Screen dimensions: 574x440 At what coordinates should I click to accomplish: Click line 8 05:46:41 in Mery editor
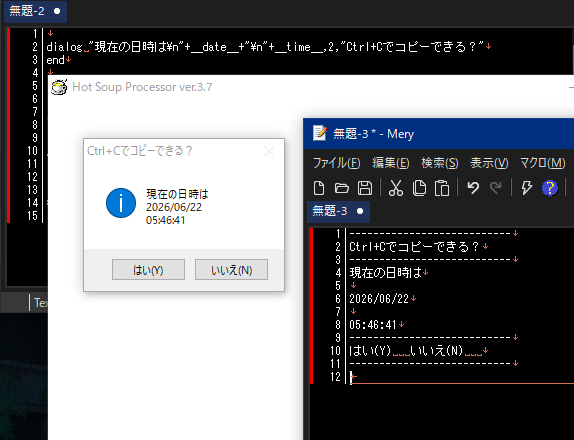pos(373,325)
